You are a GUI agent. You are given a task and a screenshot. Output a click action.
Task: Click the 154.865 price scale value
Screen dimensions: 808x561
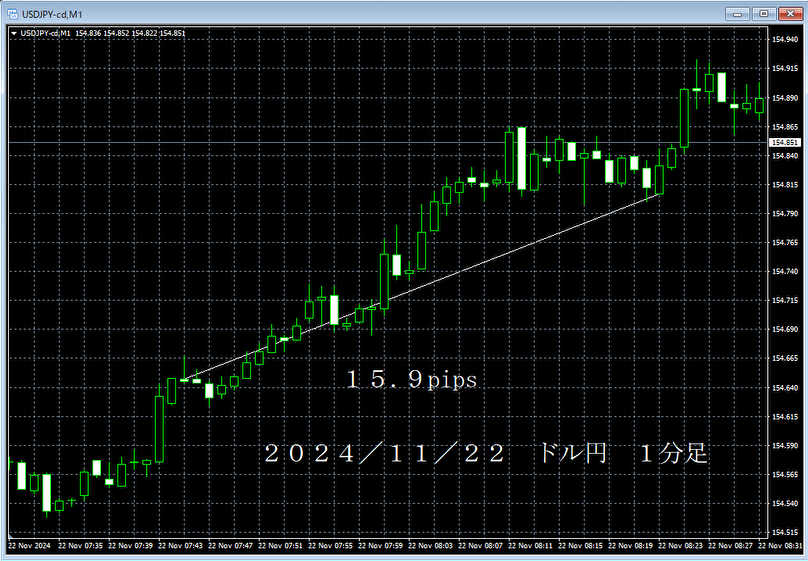pos(785,126)
